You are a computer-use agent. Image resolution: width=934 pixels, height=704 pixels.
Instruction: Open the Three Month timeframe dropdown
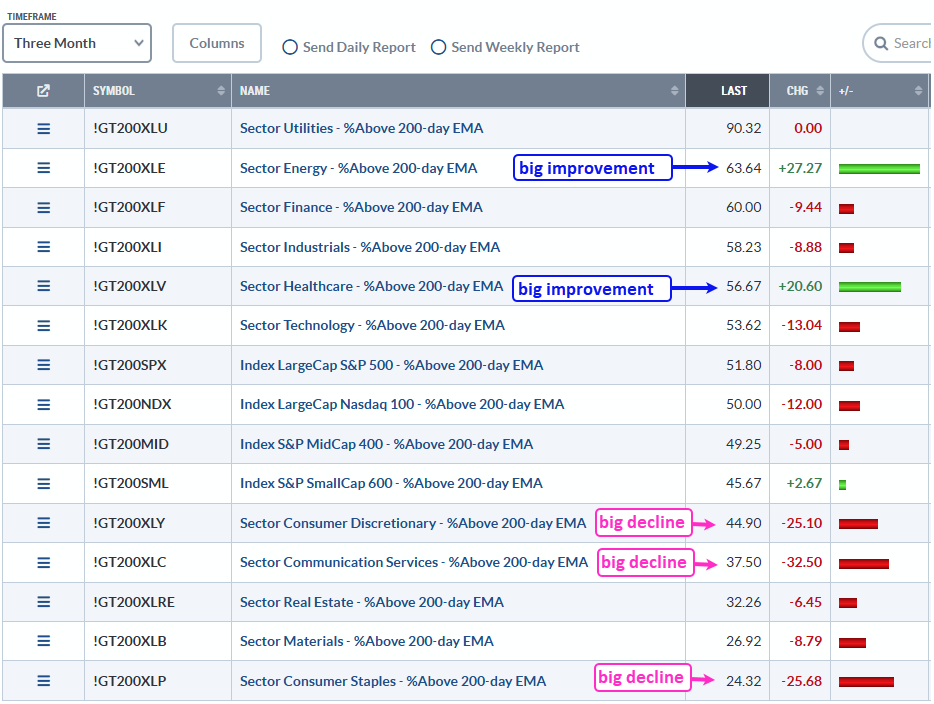click(x=77, y=44)
